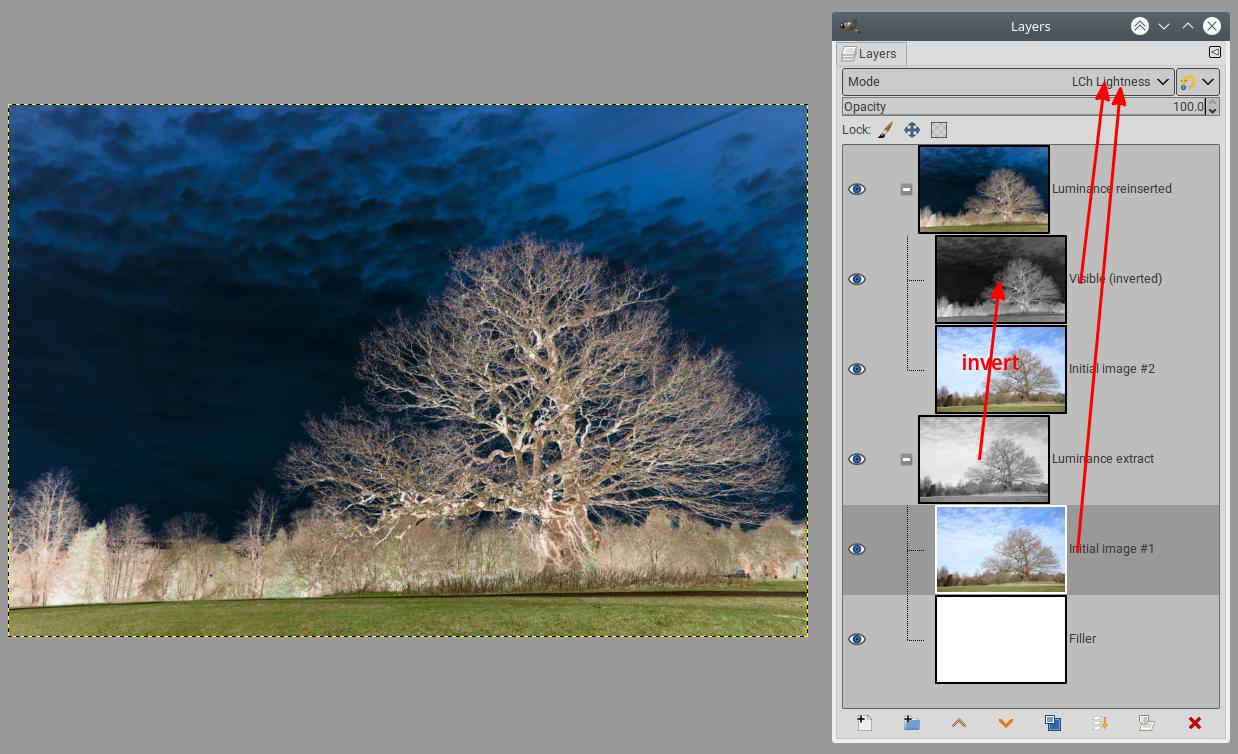The width and height of the screenshot is (1238, 754).
Task: Switch to the Layers tab
Action: click(x=870, y=54)
